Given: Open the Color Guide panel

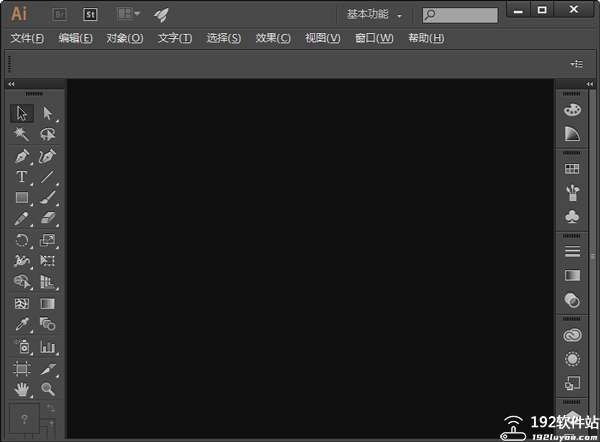Looking at the screenshot, I should (572, 134).
